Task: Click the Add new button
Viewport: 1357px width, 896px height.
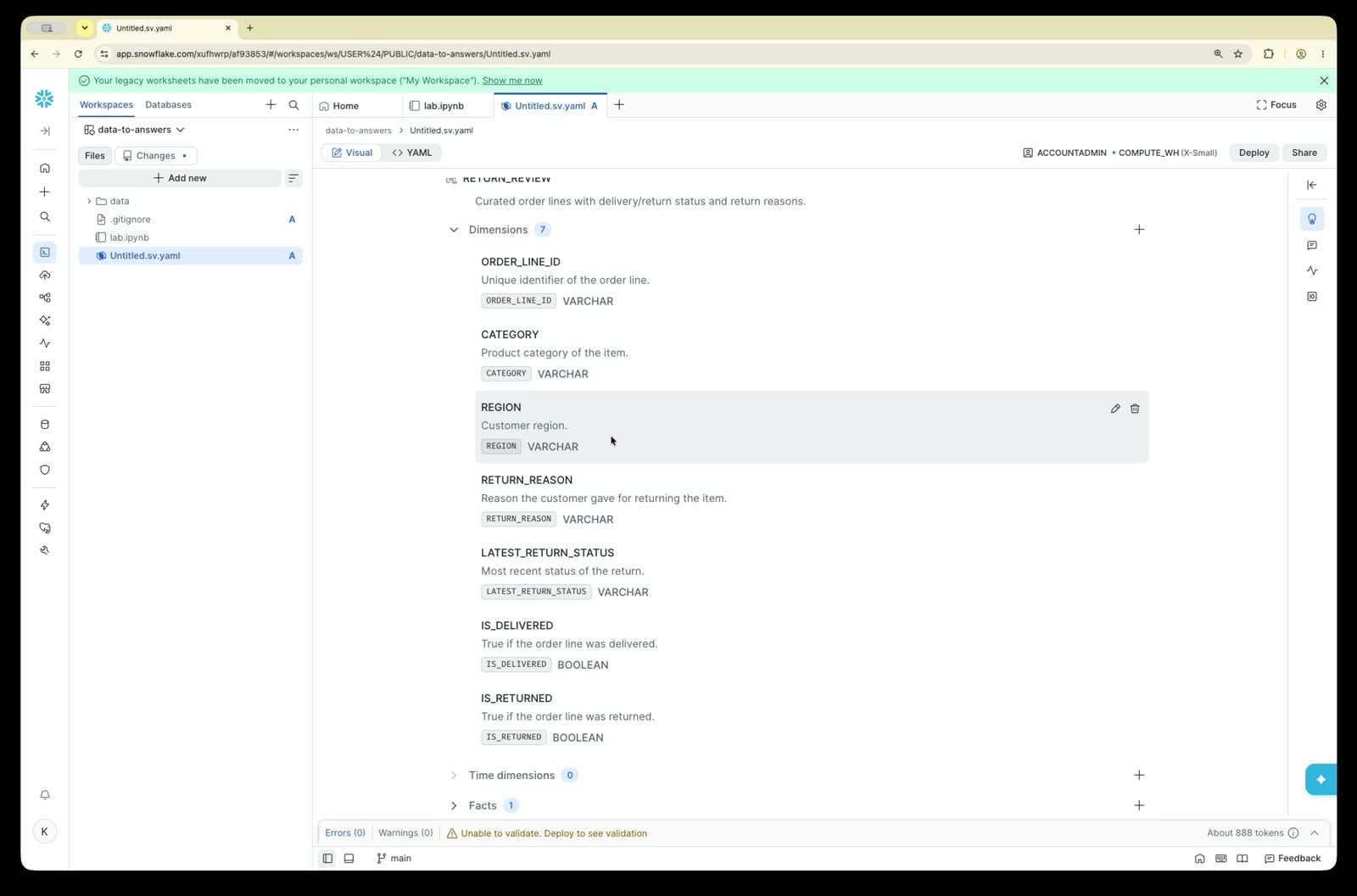Action: pos(180,178)
